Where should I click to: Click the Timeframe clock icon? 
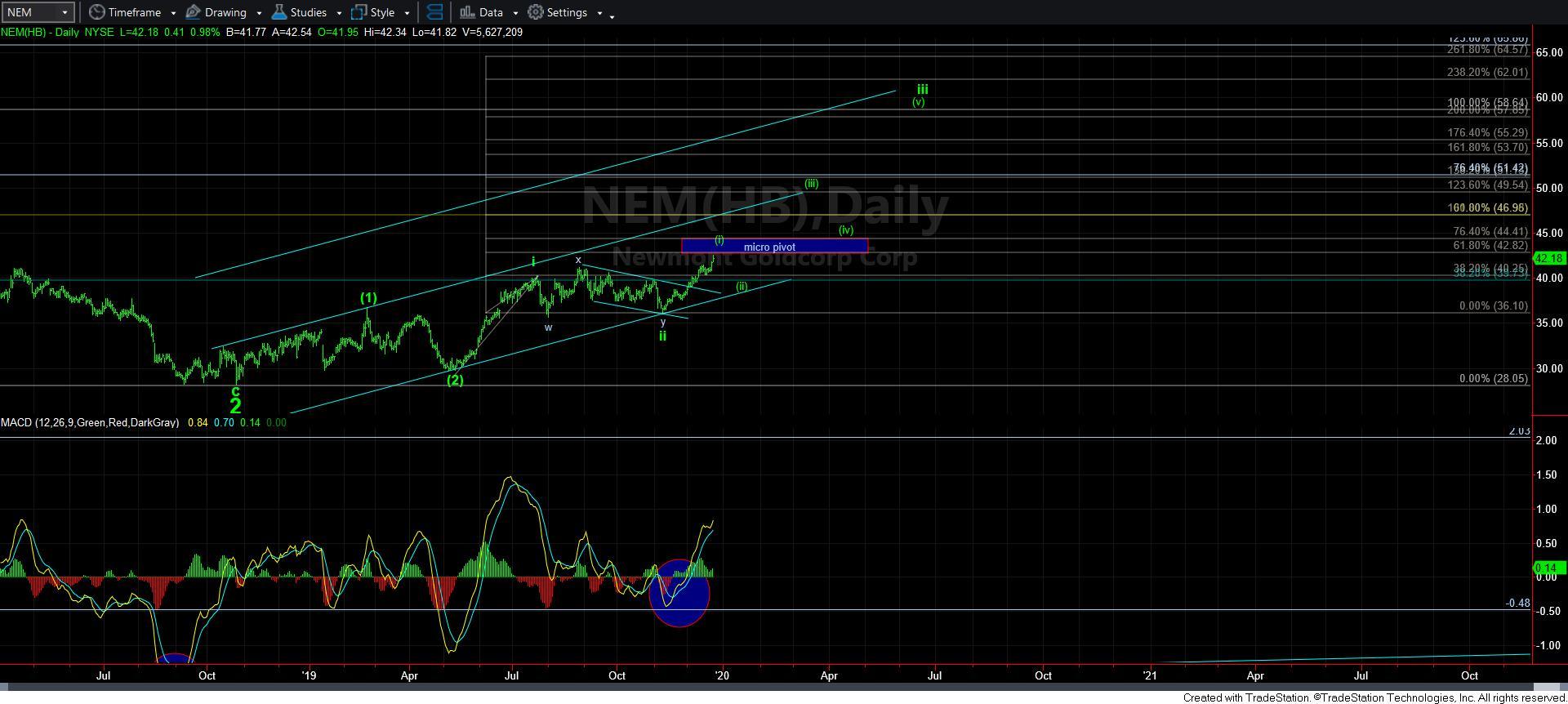(96, 12)
